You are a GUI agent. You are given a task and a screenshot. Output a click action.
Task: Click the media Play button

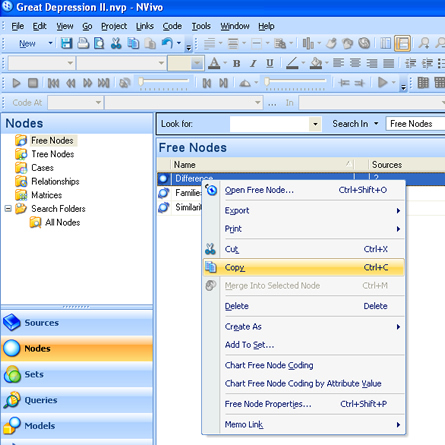point(16,83)
